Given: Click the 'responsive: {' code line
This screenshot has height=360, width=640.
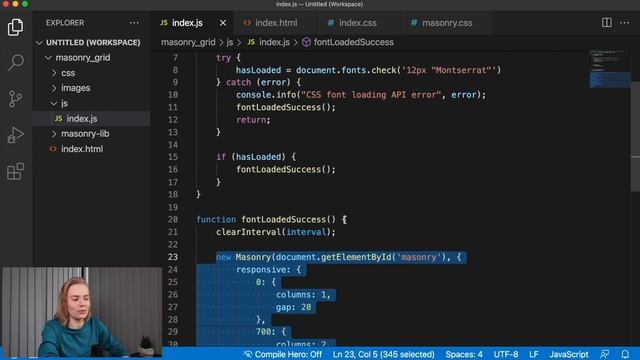Looking at the screenshot, I should (268, 269).
